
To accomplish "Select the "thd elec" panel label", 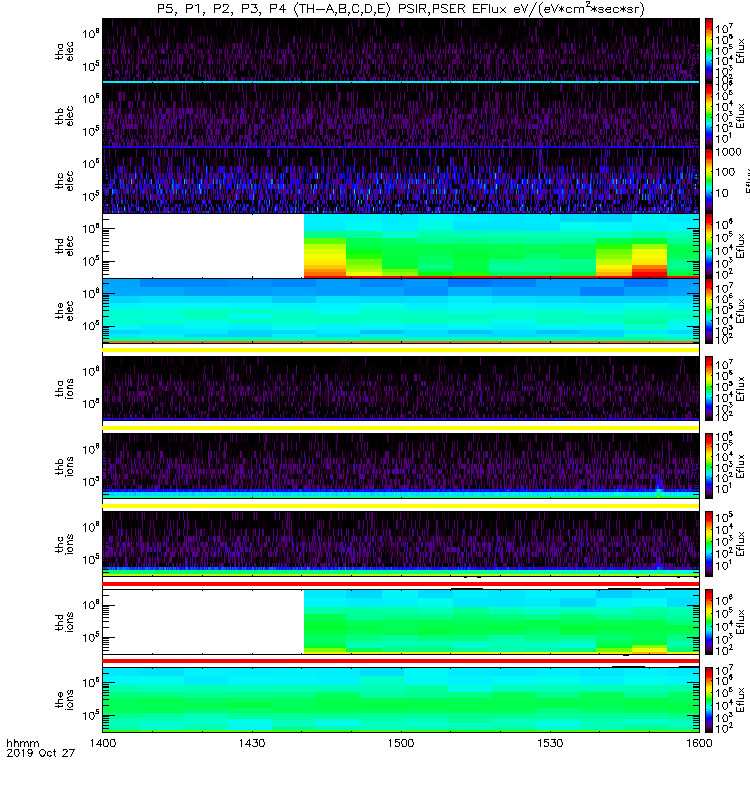I will [65, 245].
